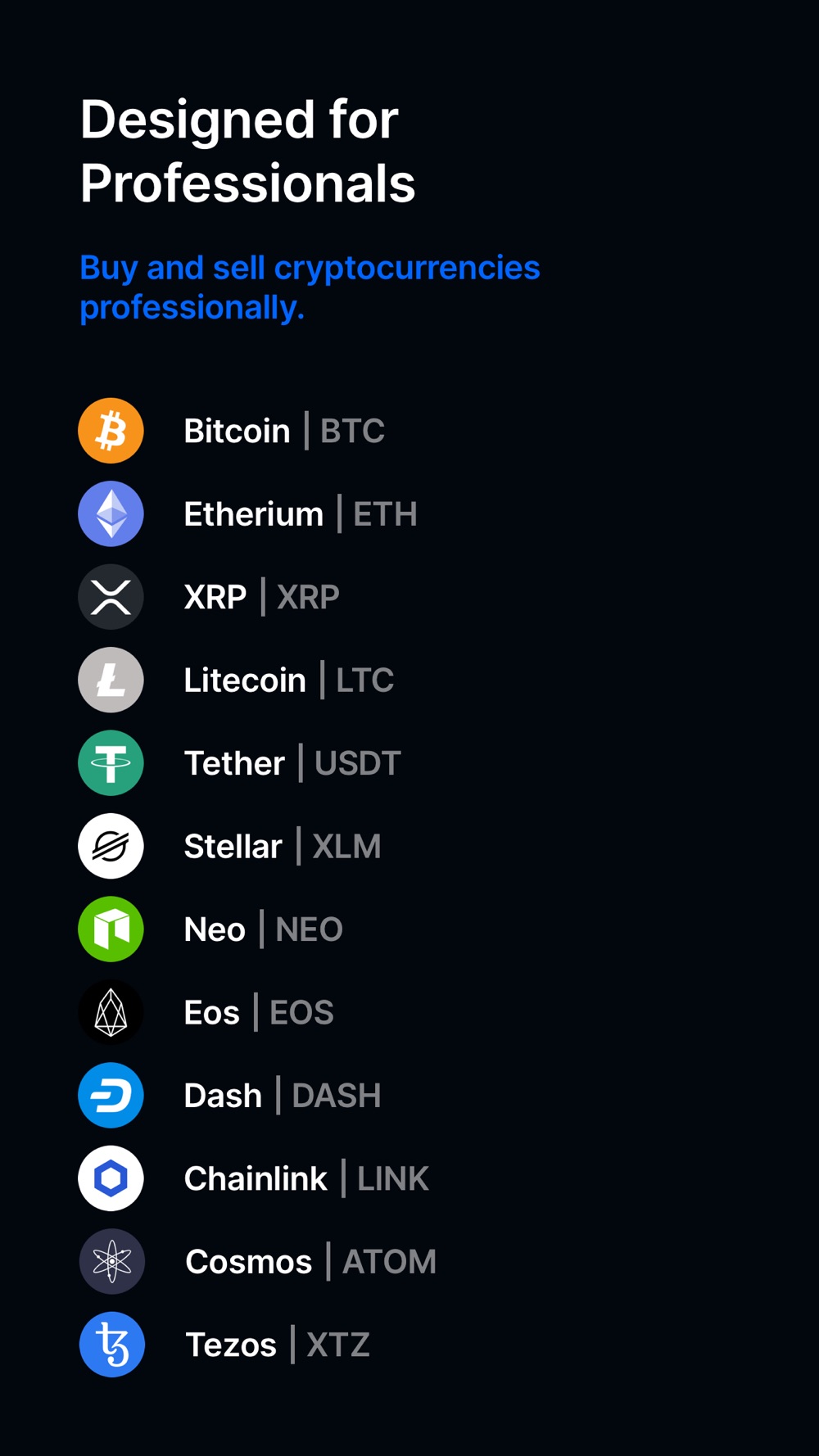Image resolution: width=819 pixels, height=1456 pixels.
Task: Tap the blue Tezos icon
Action: [112, 1345]
